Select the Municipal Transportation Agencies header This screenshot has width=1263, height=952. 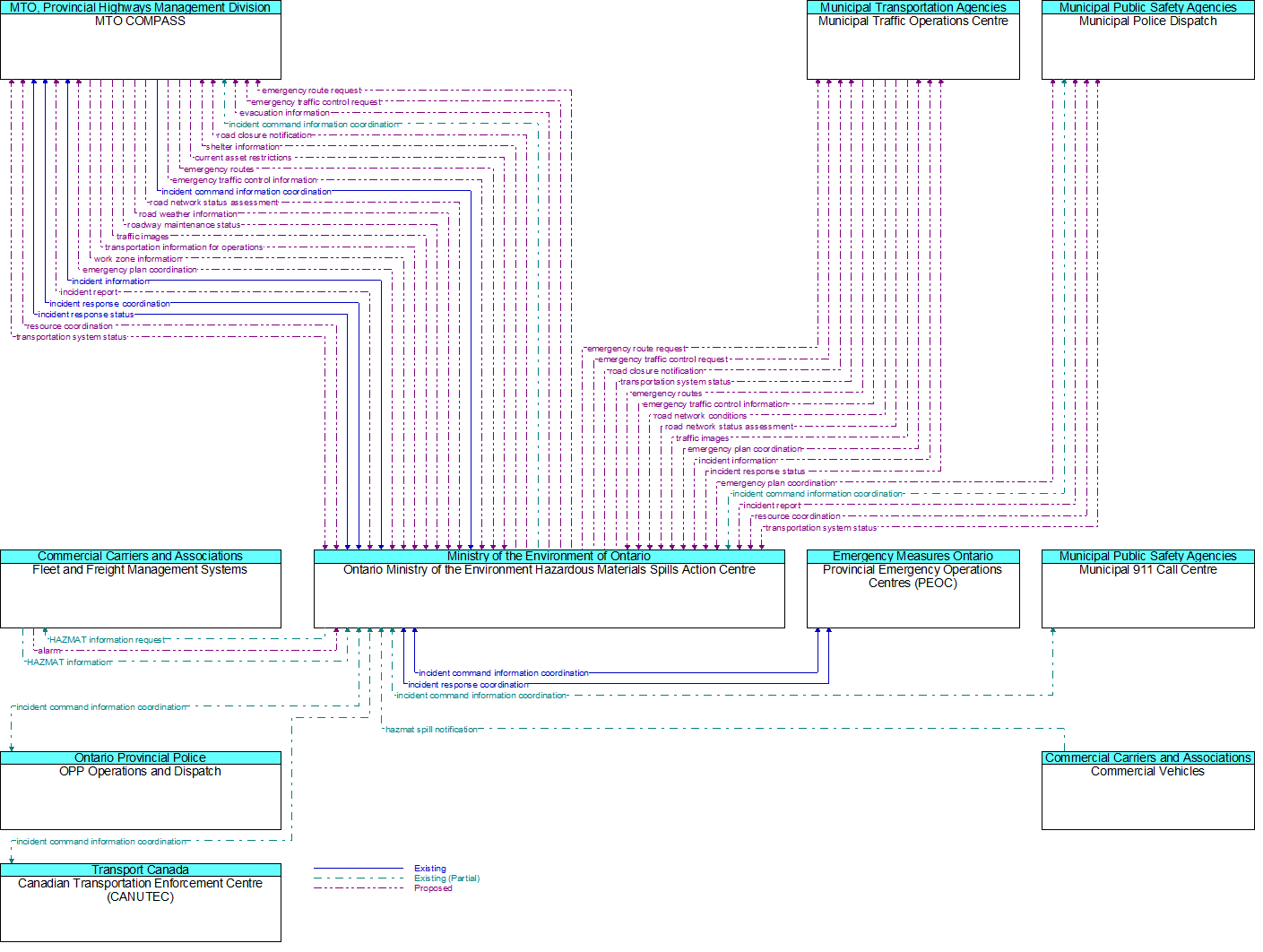click(913, 7)
